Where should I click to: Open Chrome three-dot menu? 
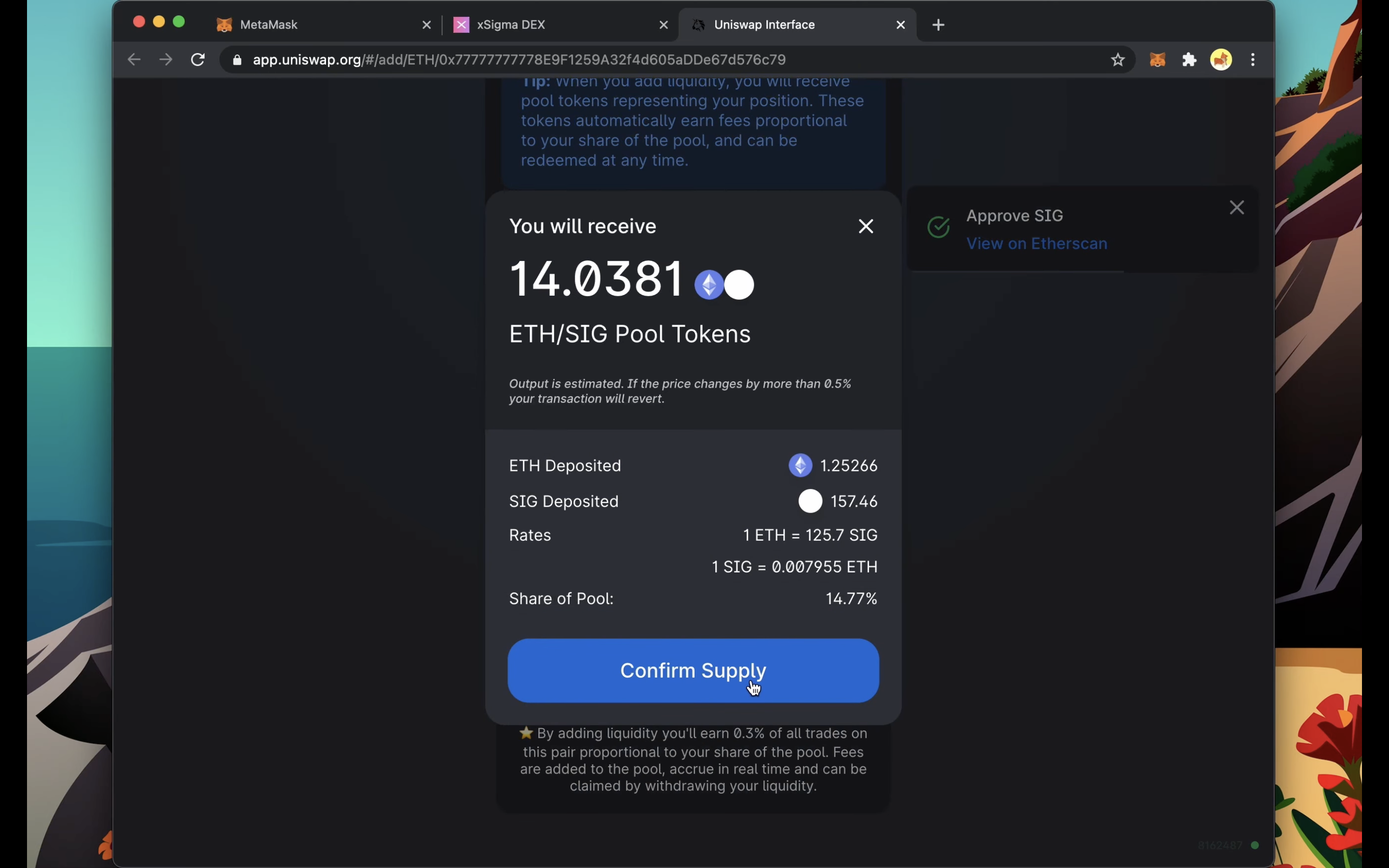1253,60
